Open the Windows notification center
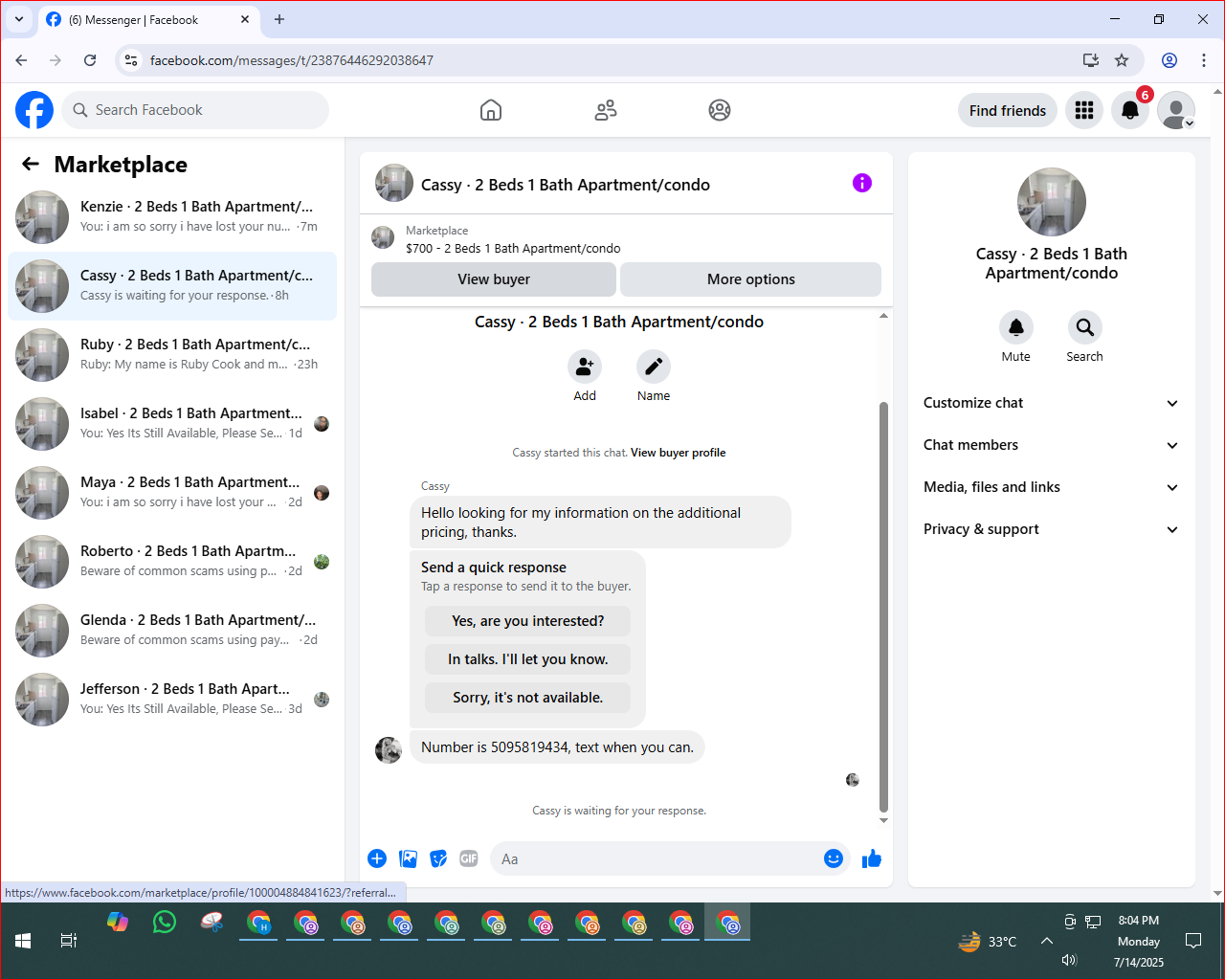The height and width of the screenshot is (980, 1225). [x=1193, y=941]
